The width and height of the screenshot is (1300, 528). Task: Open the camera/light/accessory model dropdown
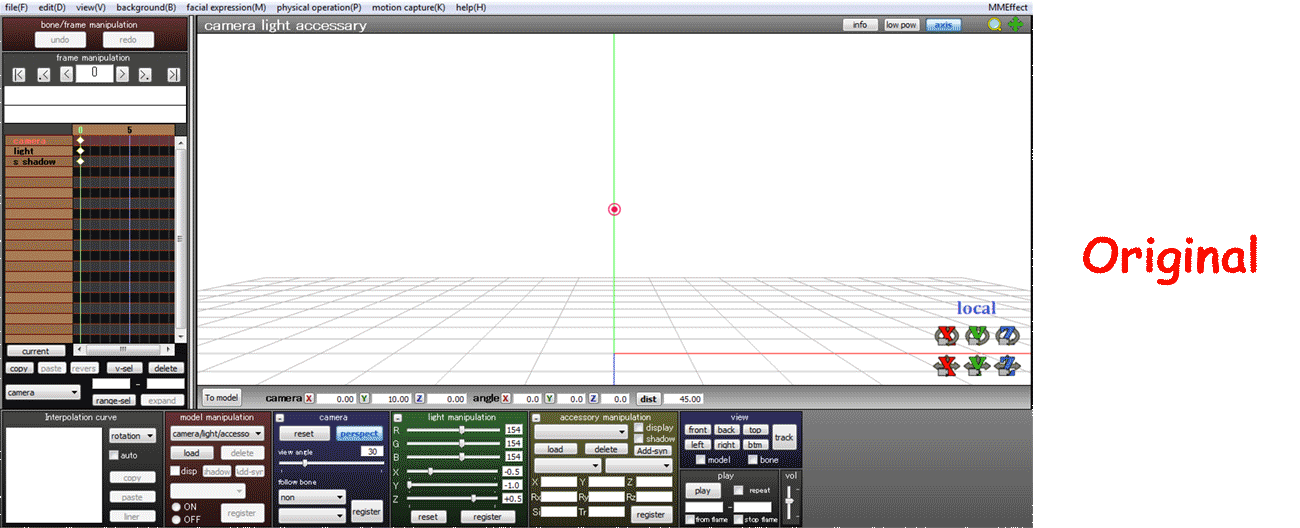217,434
